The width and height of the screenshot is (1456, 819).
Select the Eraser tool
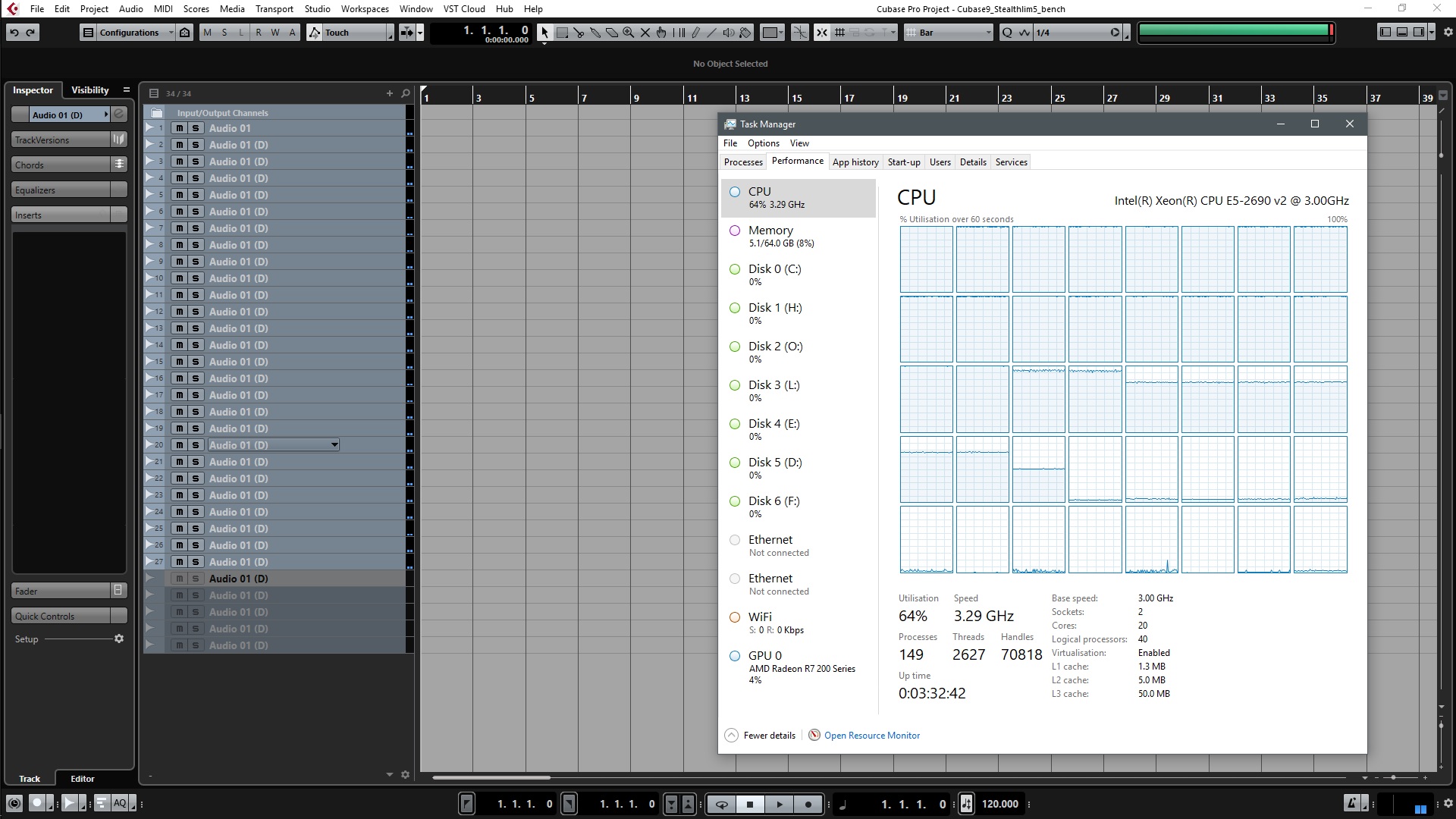pyautogui.click(x=612, y=33)
